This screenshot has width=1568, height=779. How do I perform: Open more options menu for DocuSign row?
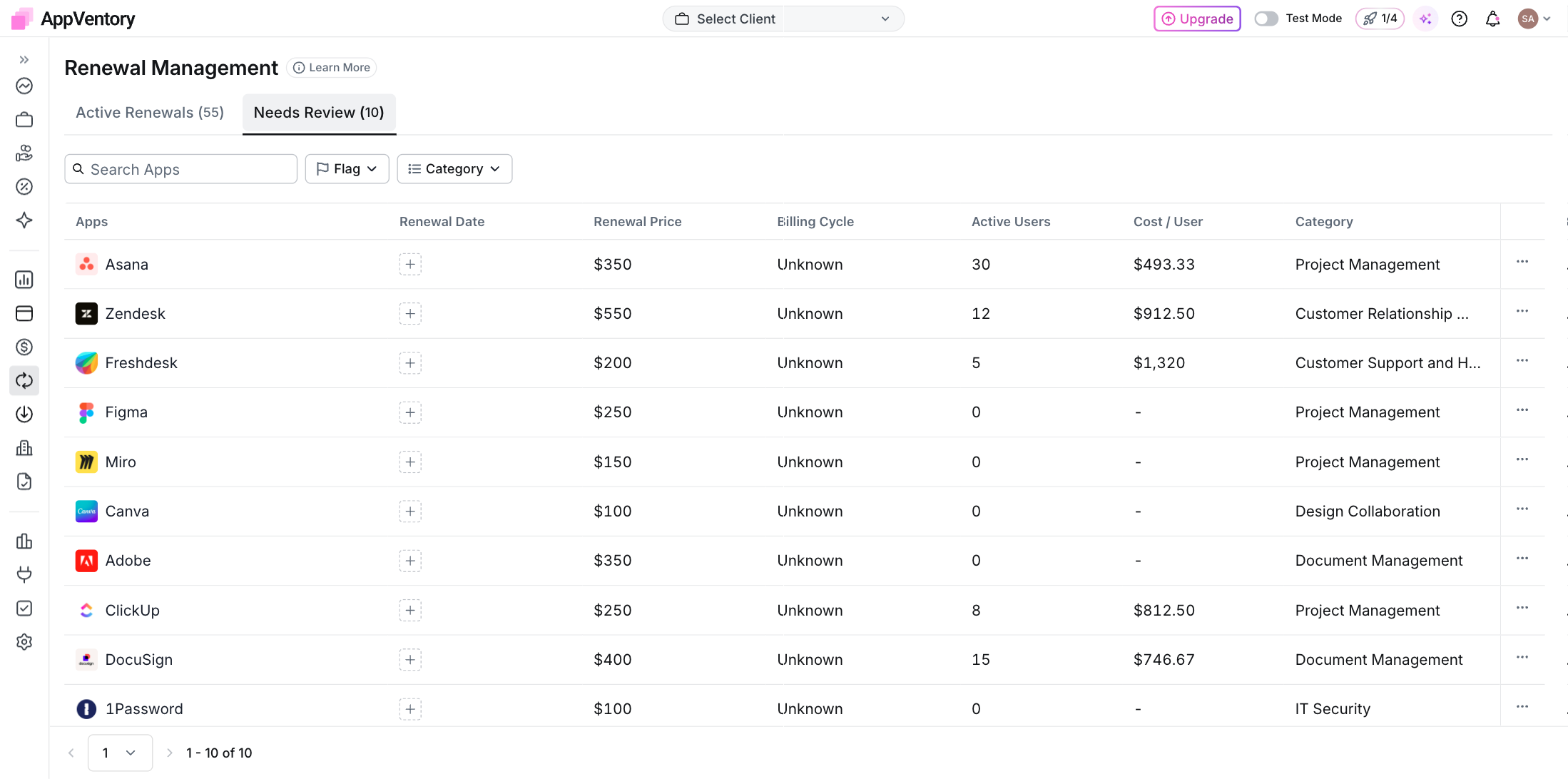pyautogui.click(x=1522, y=657)
